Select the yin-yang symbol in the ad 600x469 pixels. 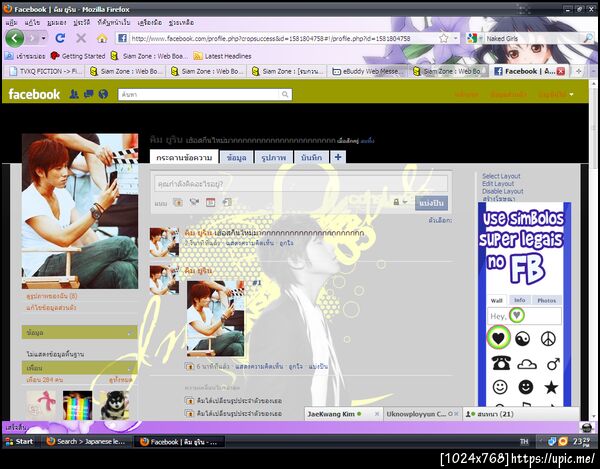tap(523, 339)
